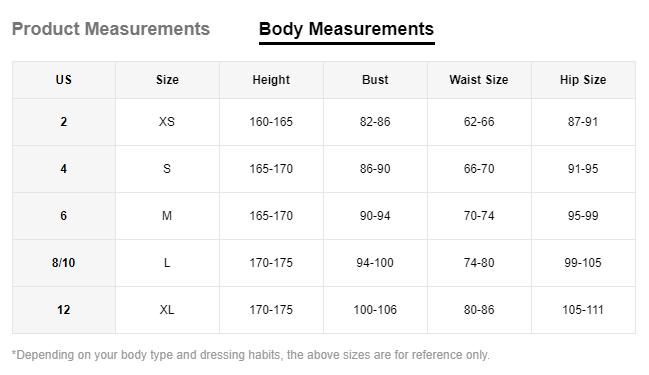The image size is (649, 375).
Task: Click the US 8/10 row label
Action: [64, 263]
